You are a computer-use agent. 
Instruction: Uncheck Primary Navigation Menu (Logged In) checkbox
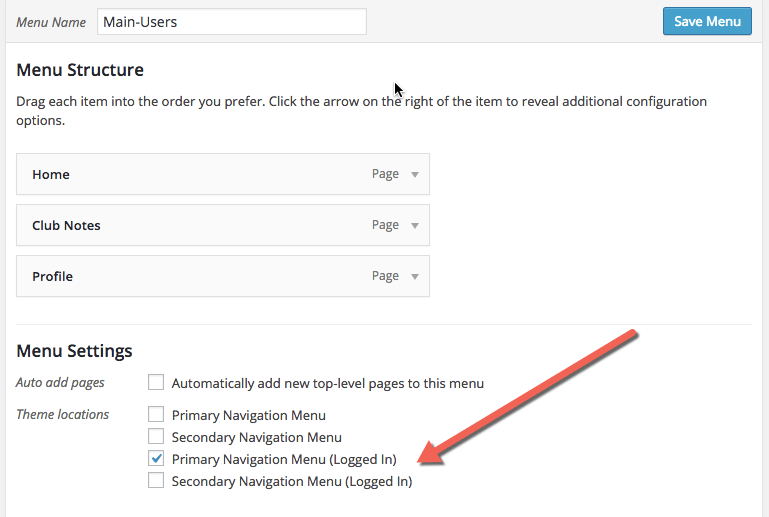(156, 459)
